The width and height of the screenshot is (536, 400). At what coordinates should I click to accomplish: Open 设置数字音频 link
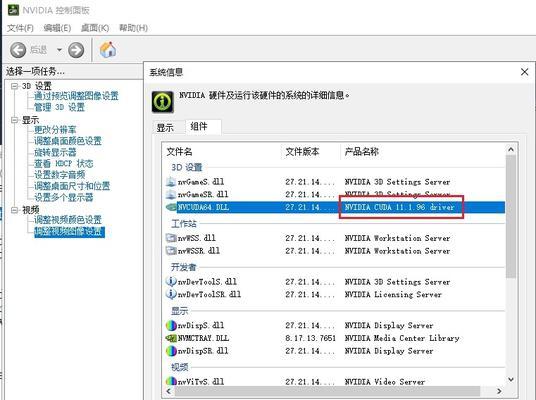[59, 175]
